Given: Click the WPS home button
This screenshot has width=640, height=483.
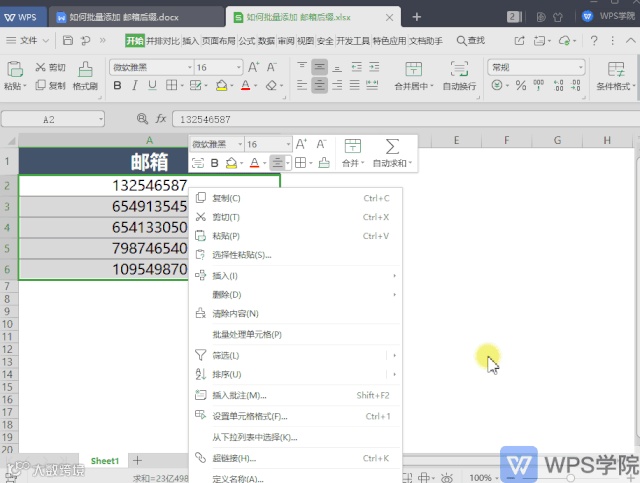Looking at the screenshot, I should pyautogui.click(x=21, y=17).
